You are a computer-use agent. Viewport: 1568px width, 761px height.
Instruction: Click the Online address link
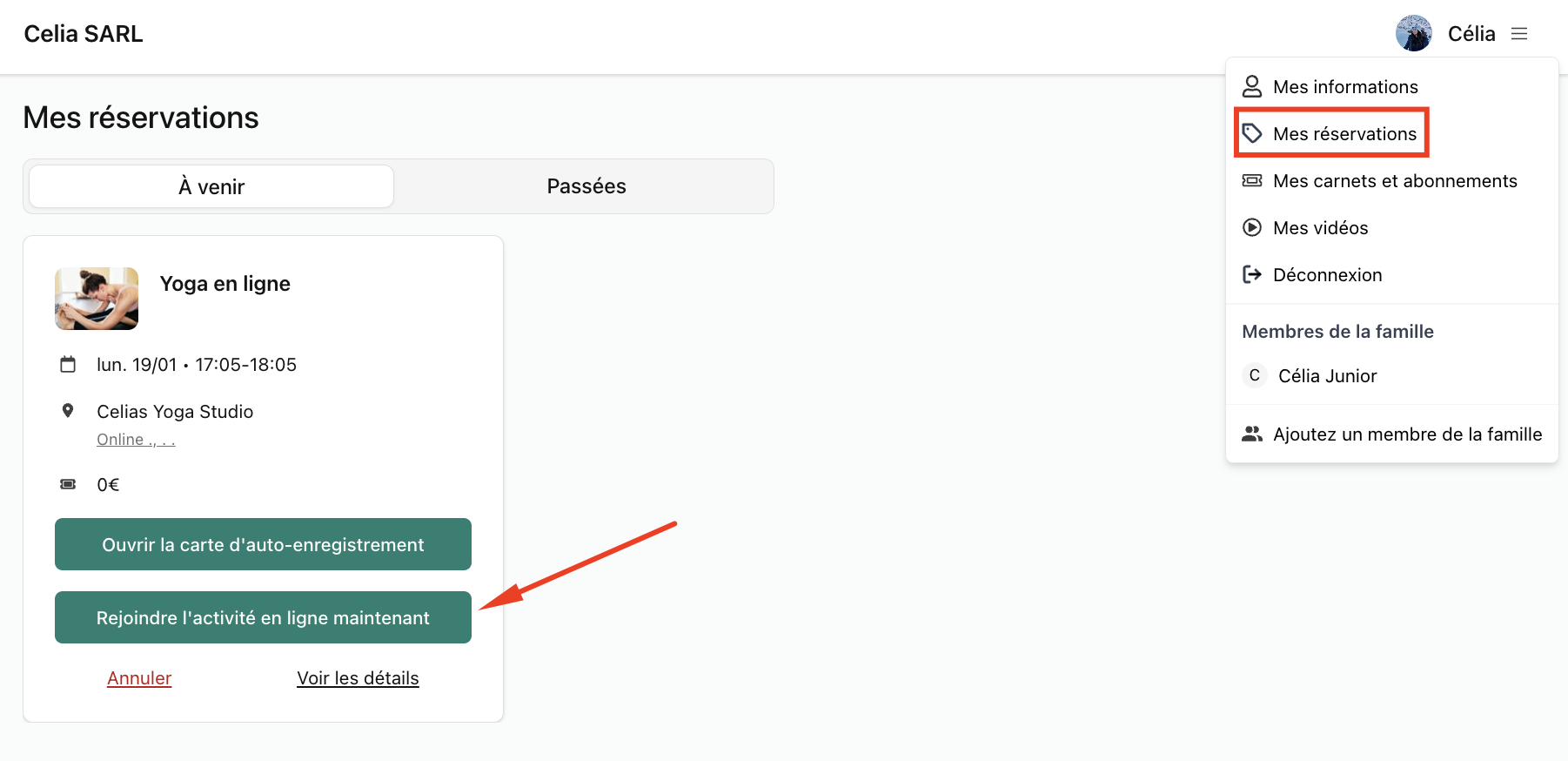tap(136, 440)
